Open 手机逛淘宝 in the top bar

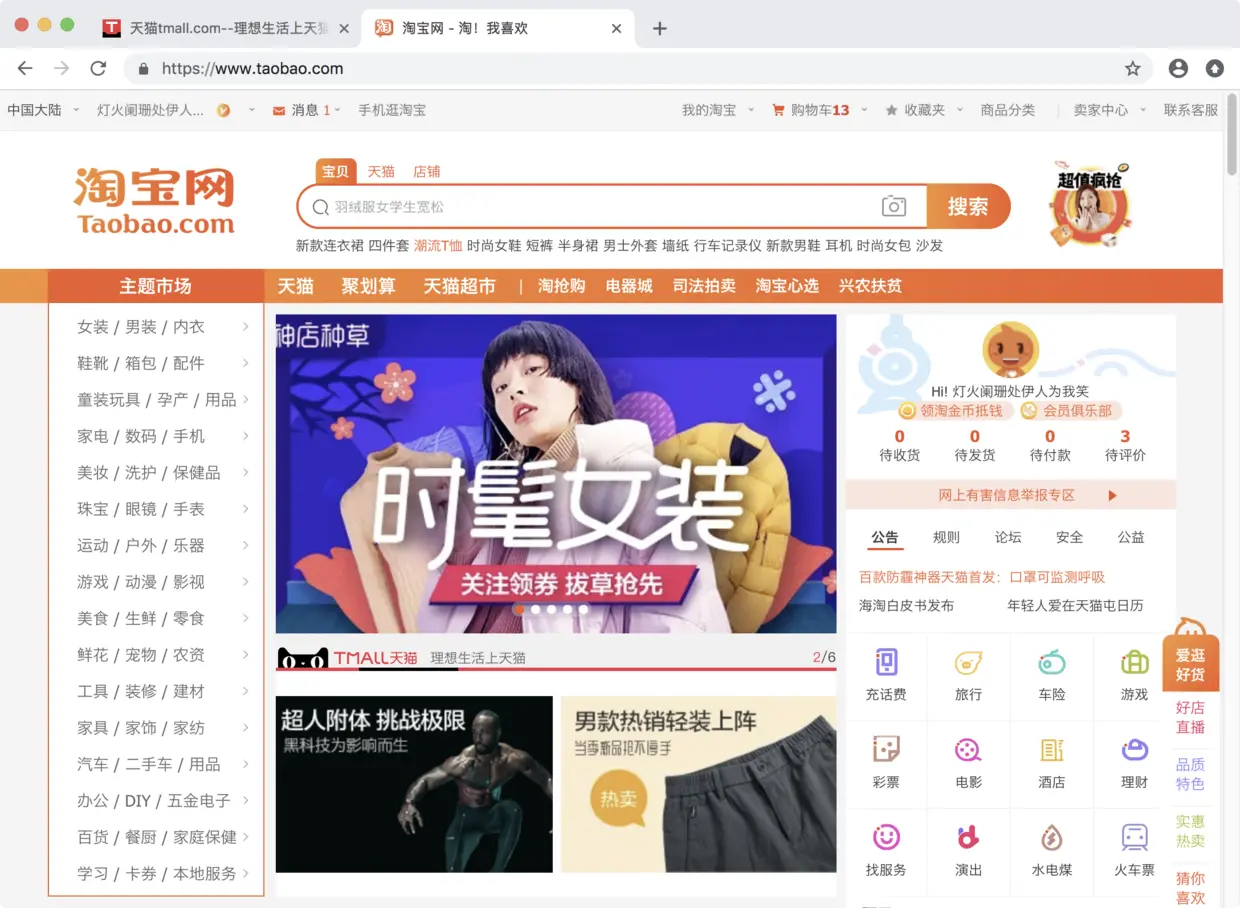click(x=392, y=110)
